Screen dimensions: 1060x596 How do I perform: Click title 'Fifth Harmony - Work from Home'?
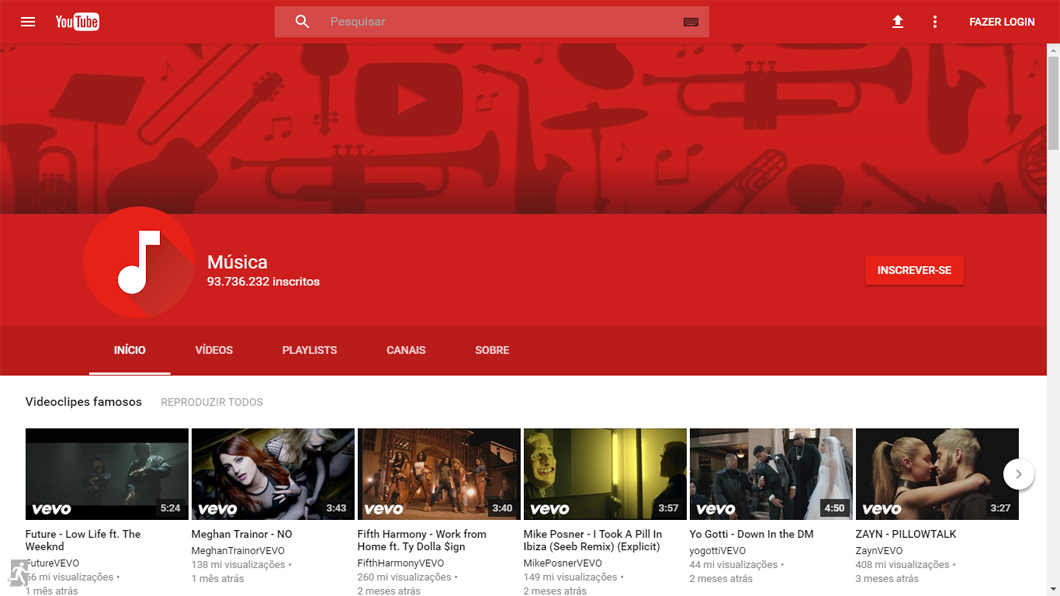pos(422,540)
